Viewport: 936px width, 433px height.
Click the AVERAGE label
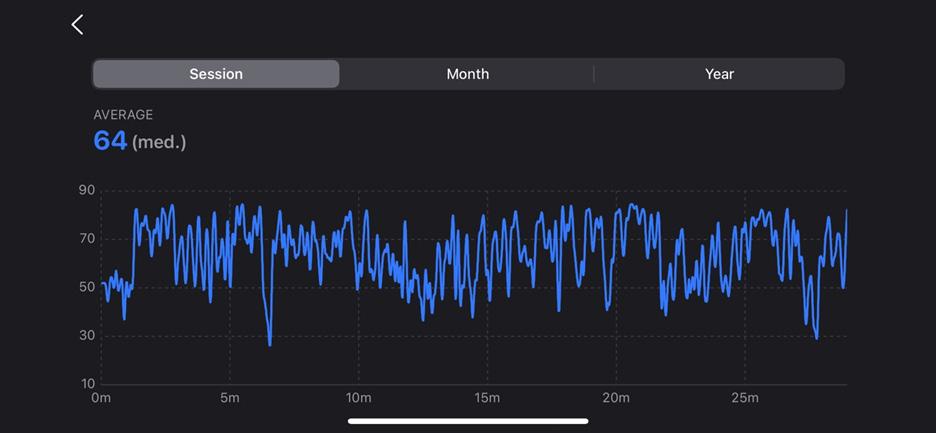point(123,115)
